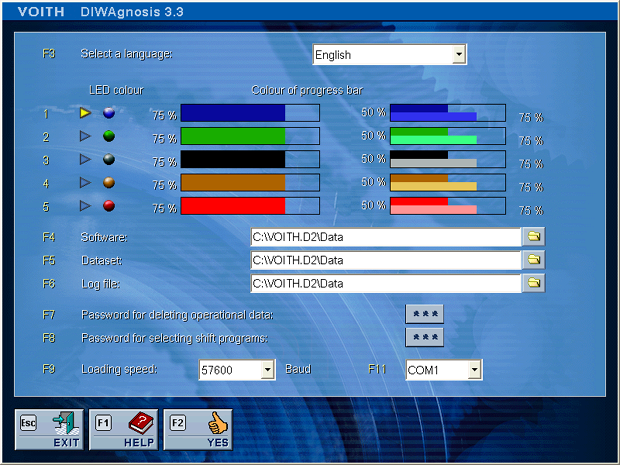Click the black 75 % single progress bar
The image size is (620, 465).
pos(250,159)
